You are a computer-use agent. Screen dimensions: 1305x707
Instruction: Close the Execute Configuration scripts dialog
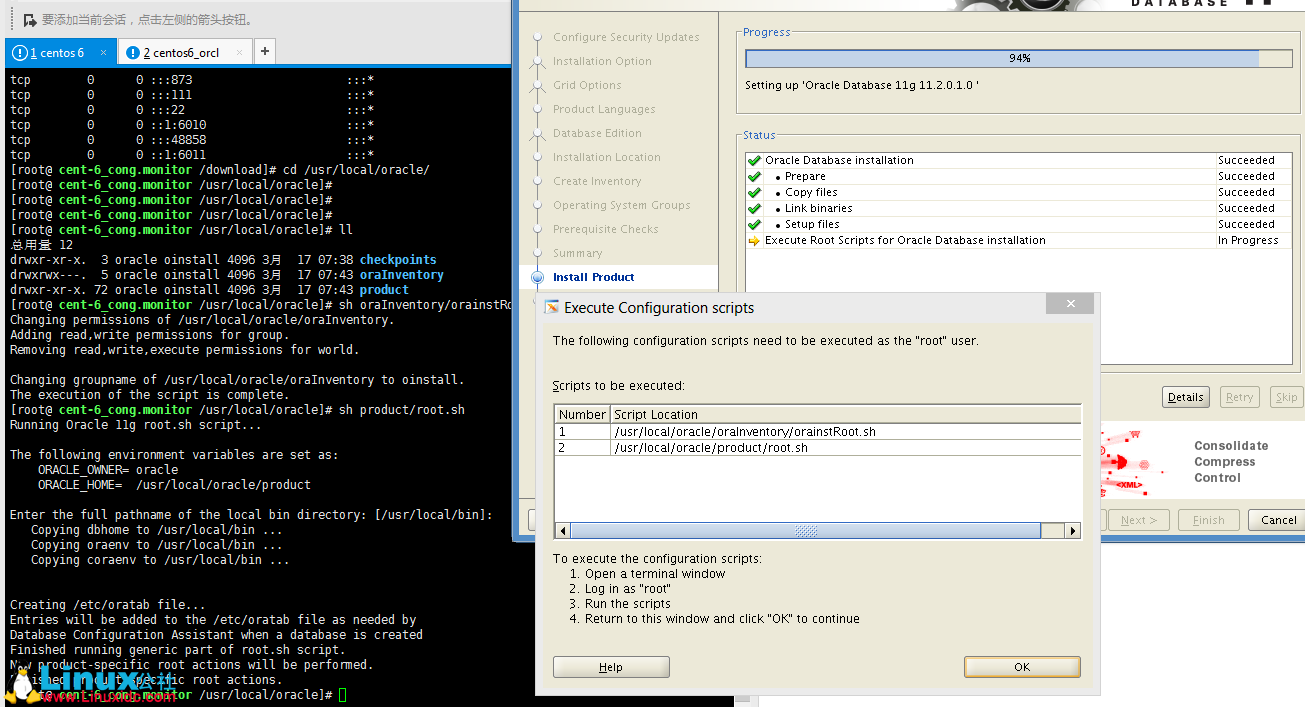1070,304
